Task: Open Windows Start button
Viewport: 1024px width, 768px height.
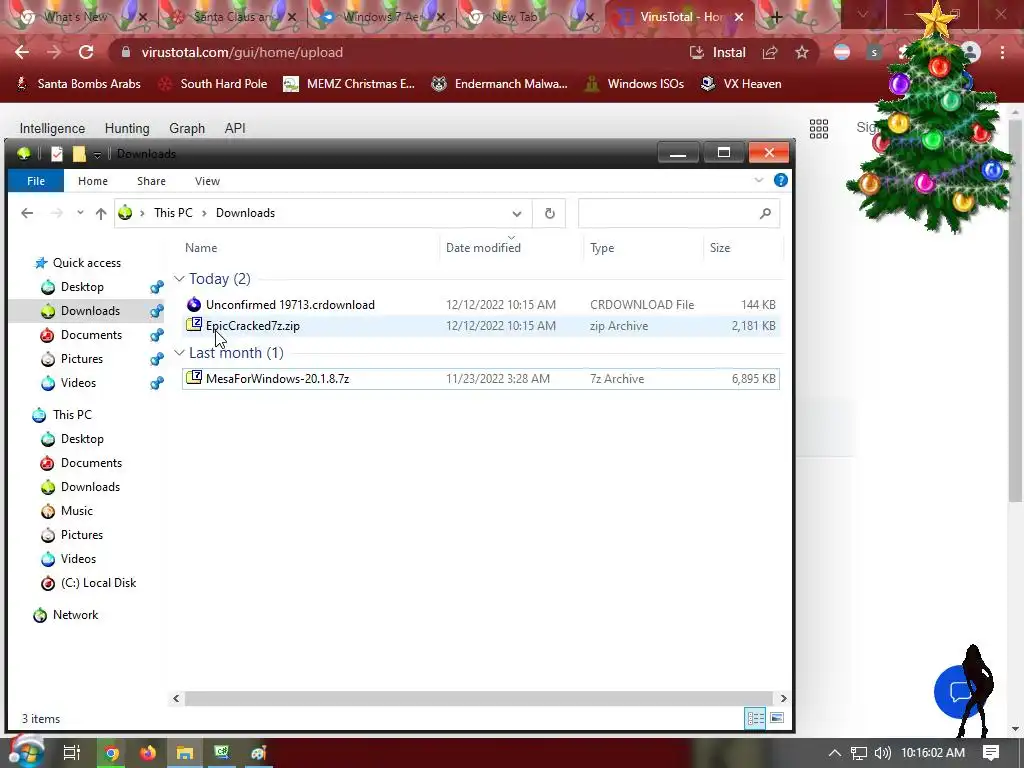Action: coord(25,752)
